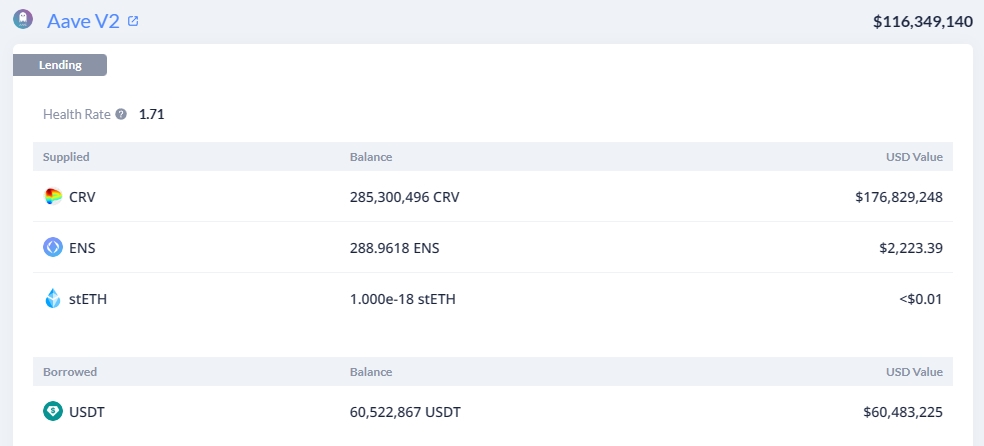
Task: Click the Supplied column header
Action: [66, 157]
